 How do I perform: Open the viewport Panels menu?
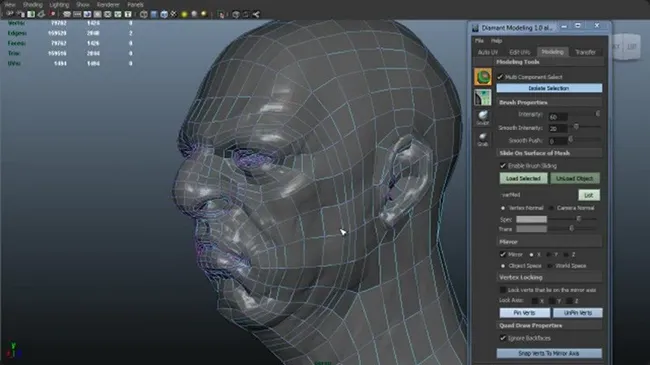[x=135, y=5]
